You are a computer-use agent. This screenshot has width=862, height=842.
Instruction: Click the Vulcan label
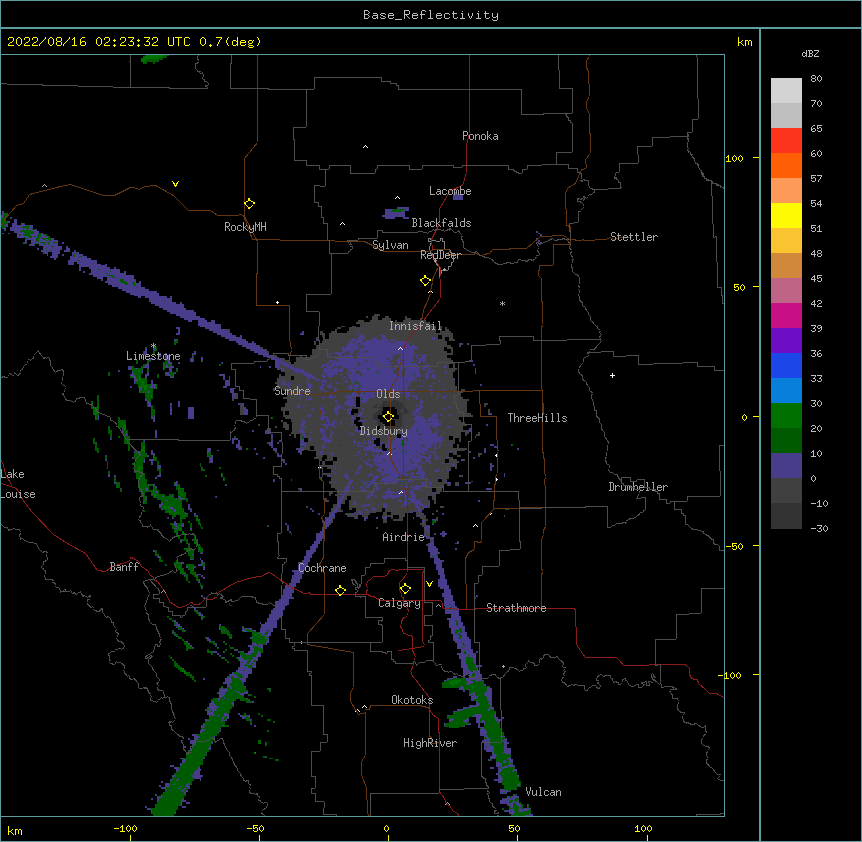click(x=543, y=792)
